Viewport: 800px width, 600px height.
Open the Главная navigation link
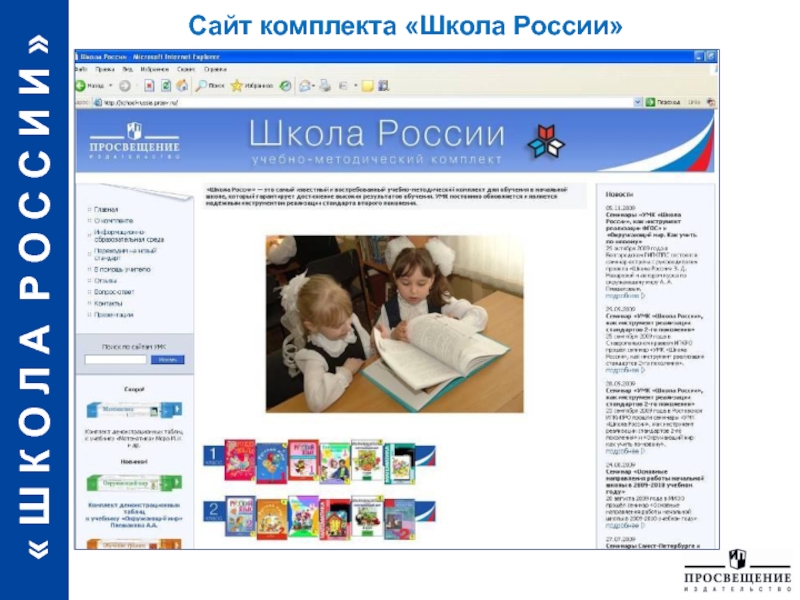pyautogui.click(x=106, y=210)
